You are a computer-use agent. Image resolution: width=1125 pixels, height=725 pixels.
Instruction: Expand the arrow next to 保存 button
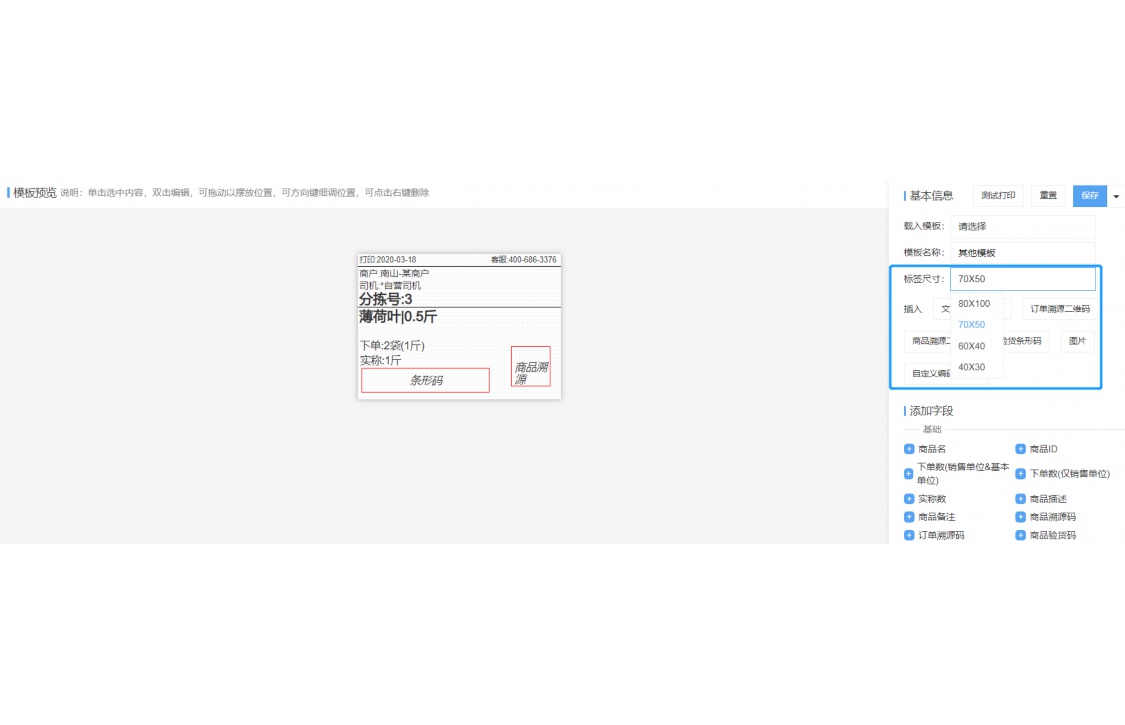click(x=1116, y=196)
